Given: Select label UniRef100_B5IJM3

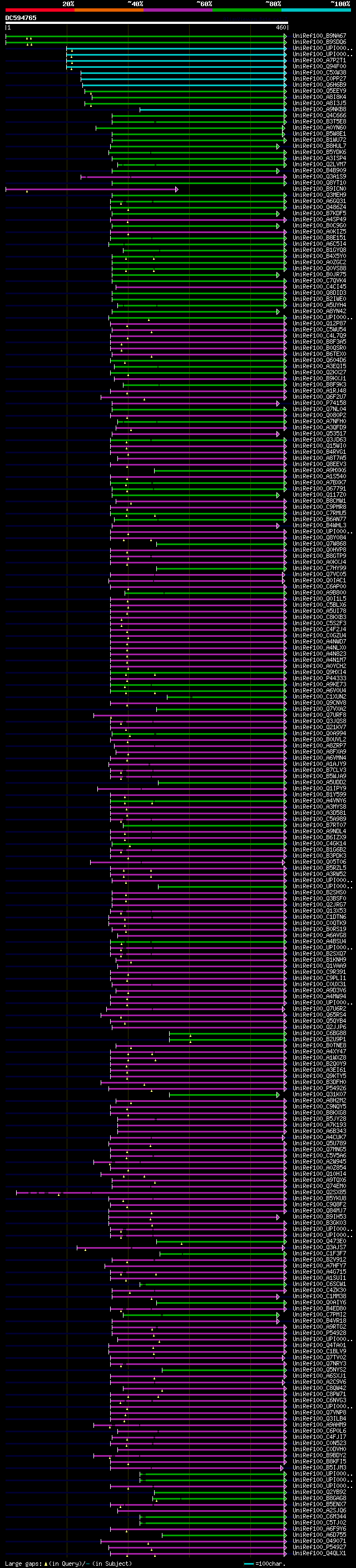Looking at the screenshot, I should pos(319,1467).
